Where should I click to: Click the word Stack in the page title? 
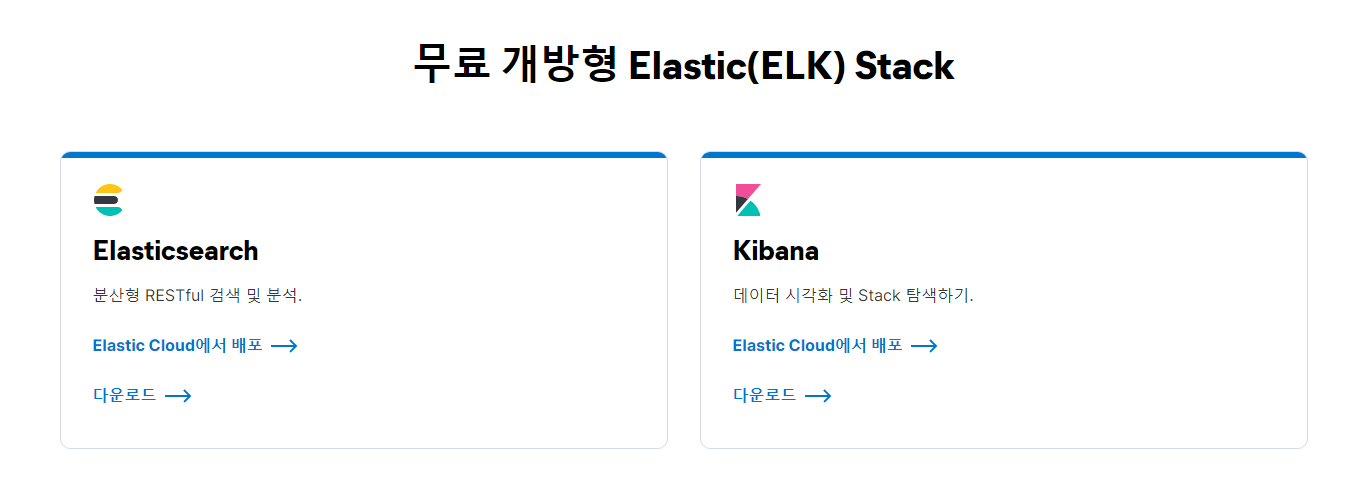tap(905, 66)
